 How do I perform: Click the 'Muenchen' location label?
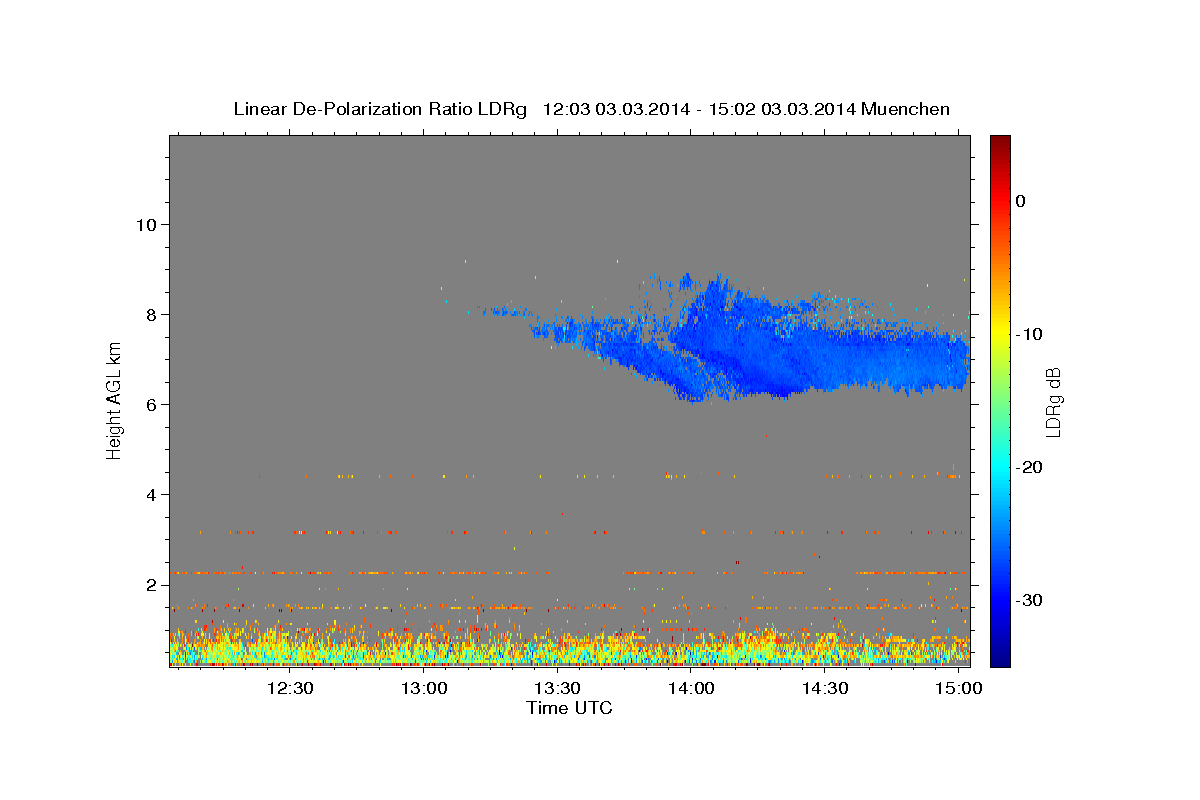[905, 109]
